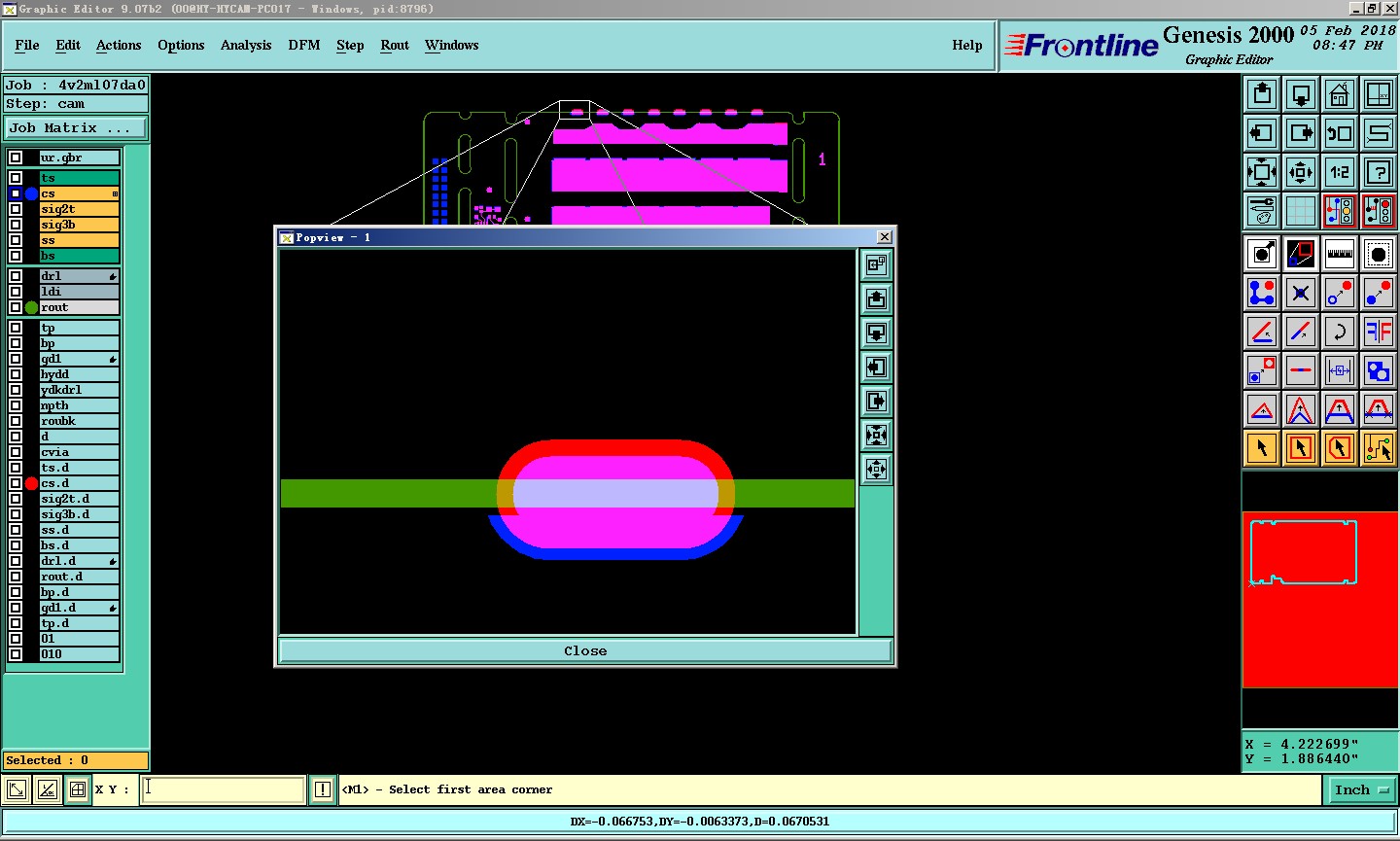Open the Windows menu
Image resolution: width=1400 pixels, height=841 pixels.
pyautogui.click(x=452, y=45)
